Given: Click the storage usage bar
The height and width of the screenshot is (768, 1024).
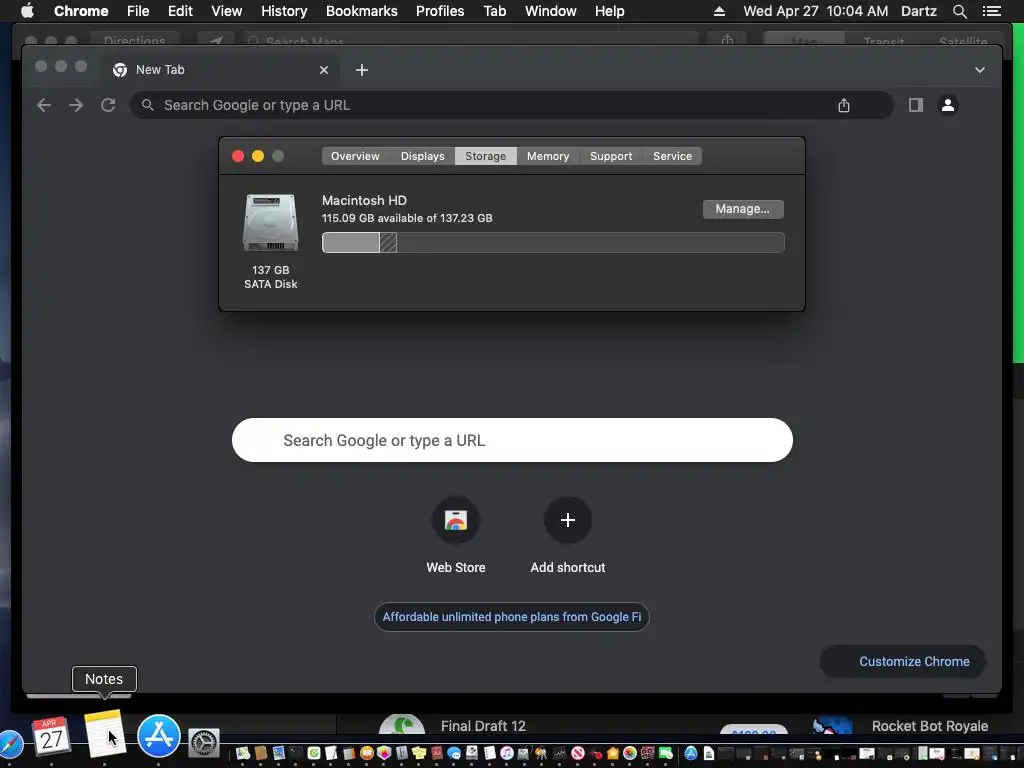Looking at the screenshot, I should pos(553,242).
